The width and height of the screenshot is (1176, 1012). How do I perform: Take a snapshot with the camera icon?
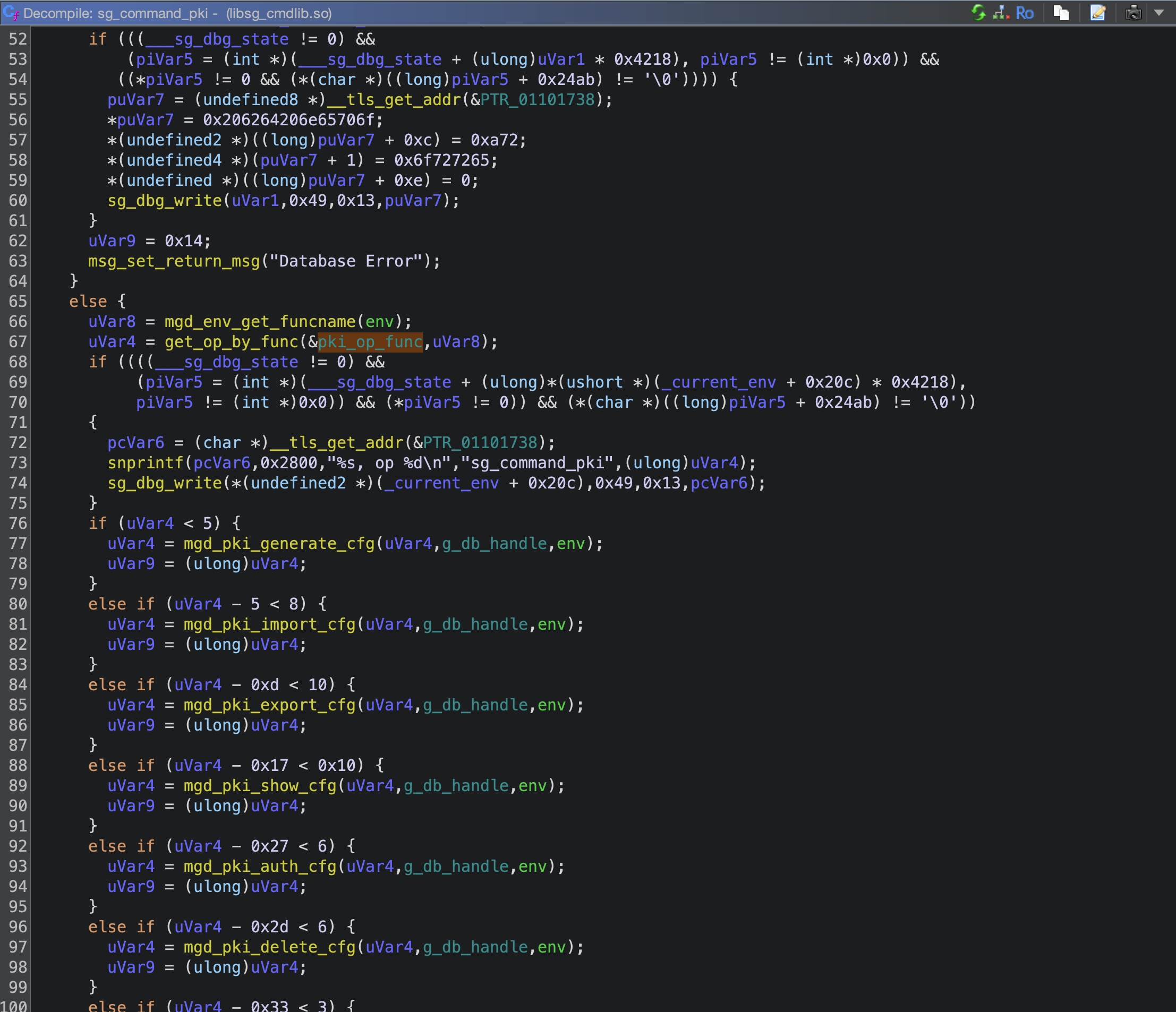[1133, 13]
